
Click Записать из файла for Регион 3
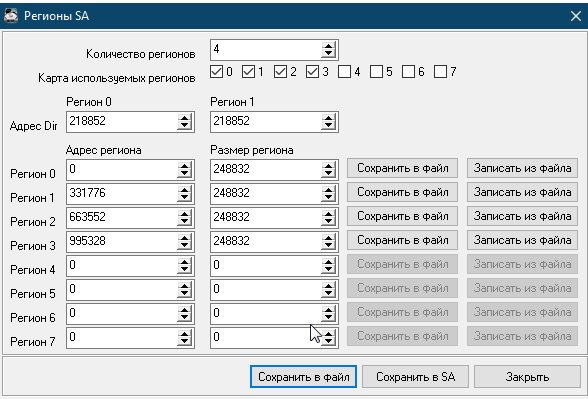coord(522,240)
